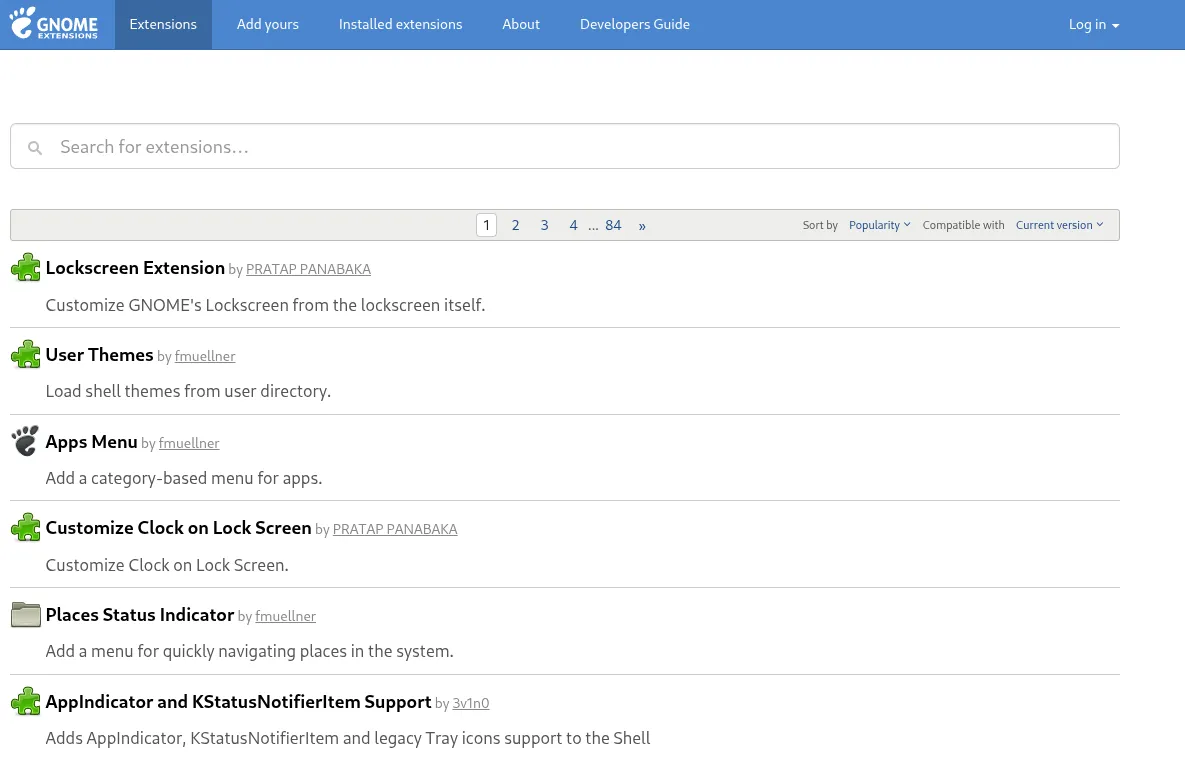1185x760 pixels.
Task: Visit author fmuellner's profile link
Action: tap(204, 356)
